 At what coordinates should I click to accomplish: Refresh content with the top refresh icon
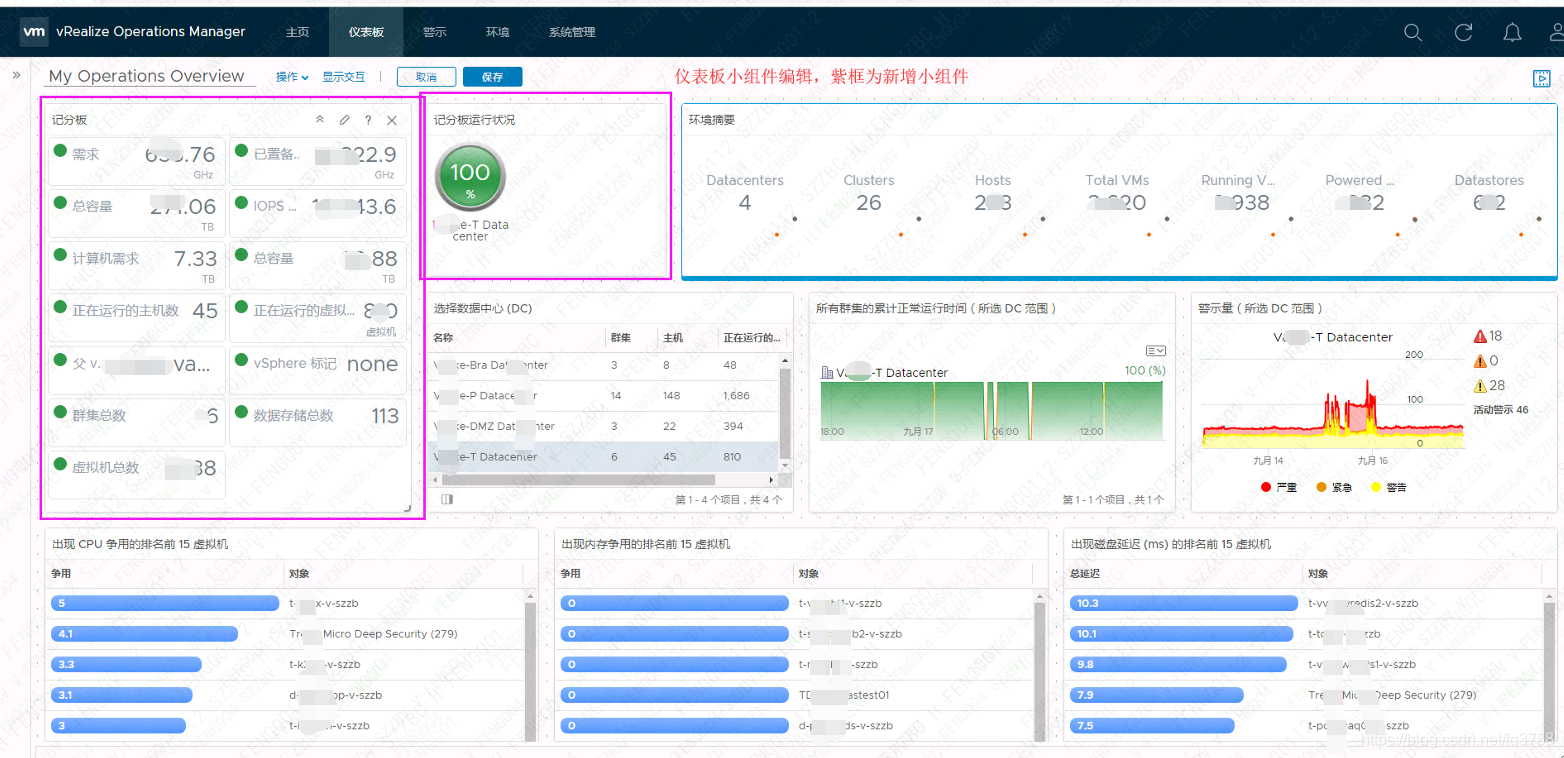coord(1463,32)
